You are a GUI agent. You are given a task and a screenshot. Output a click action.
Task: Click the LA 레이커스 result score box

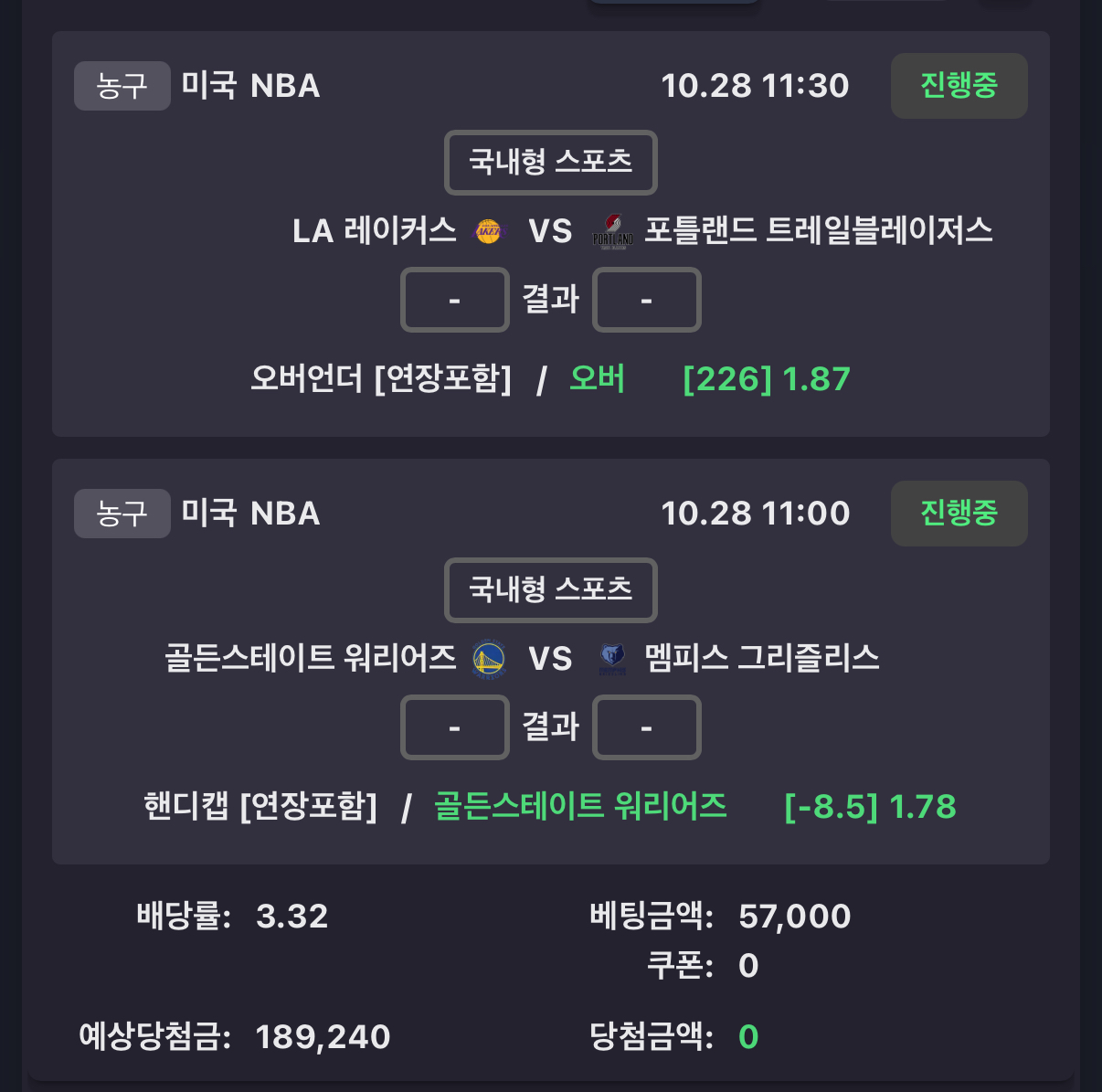[454, 300]
